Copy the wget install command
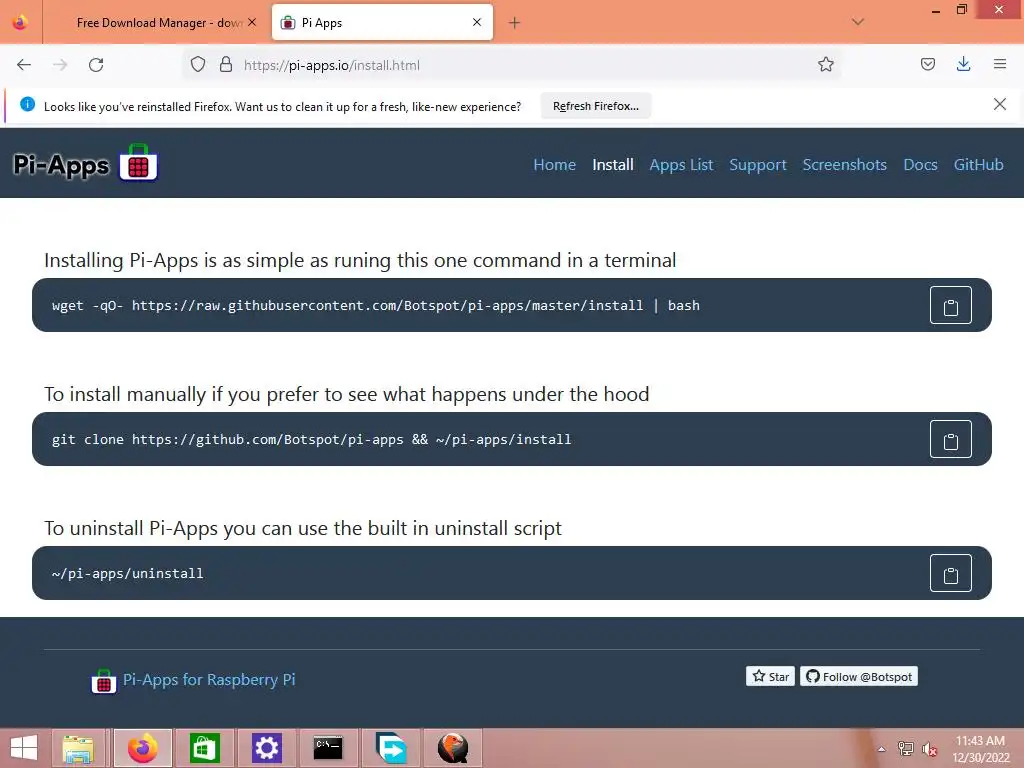Image resolution: width=1024 pixels, height=768 pixels. click(950, 305)
